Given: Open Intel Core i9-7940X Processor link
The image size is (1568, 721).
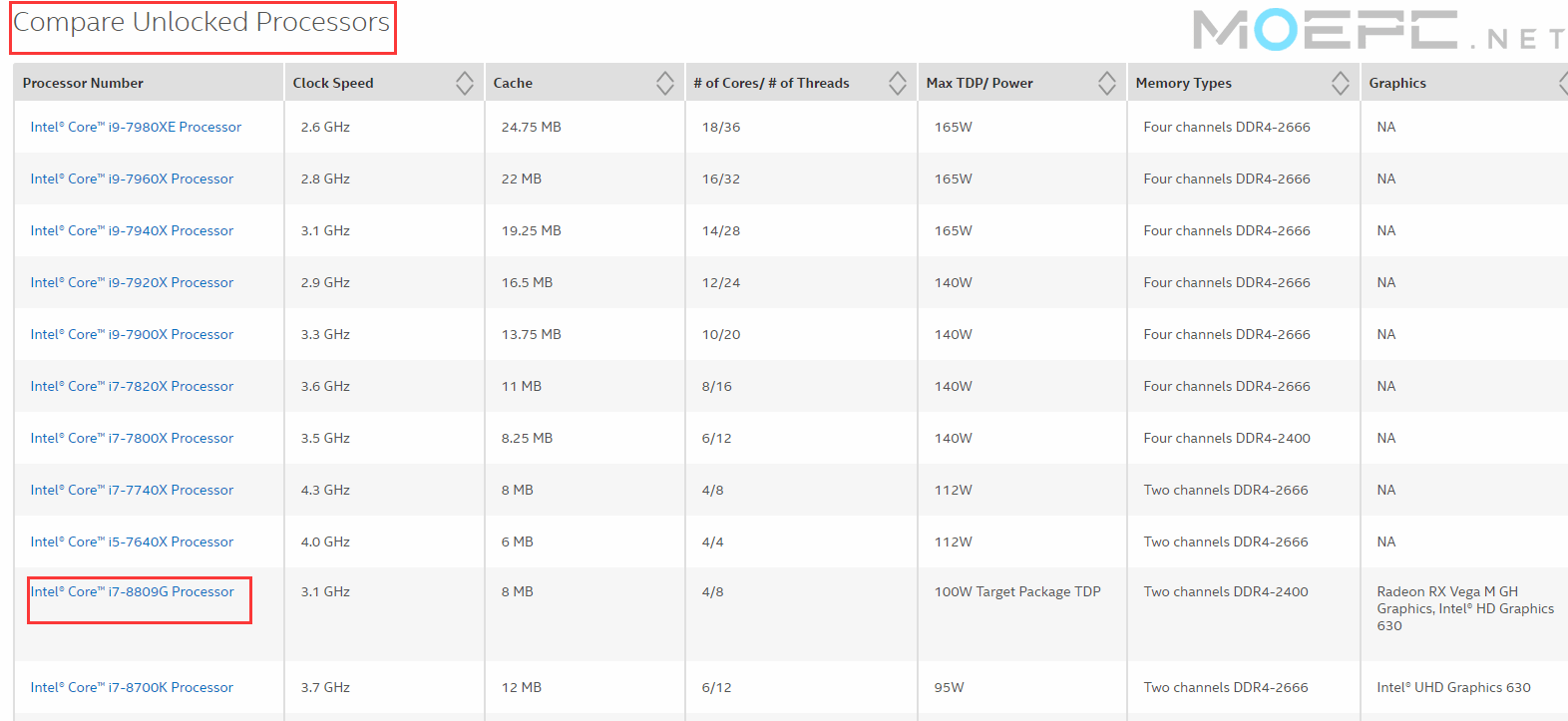Looking at the screenshot, I should pos(132,230).
